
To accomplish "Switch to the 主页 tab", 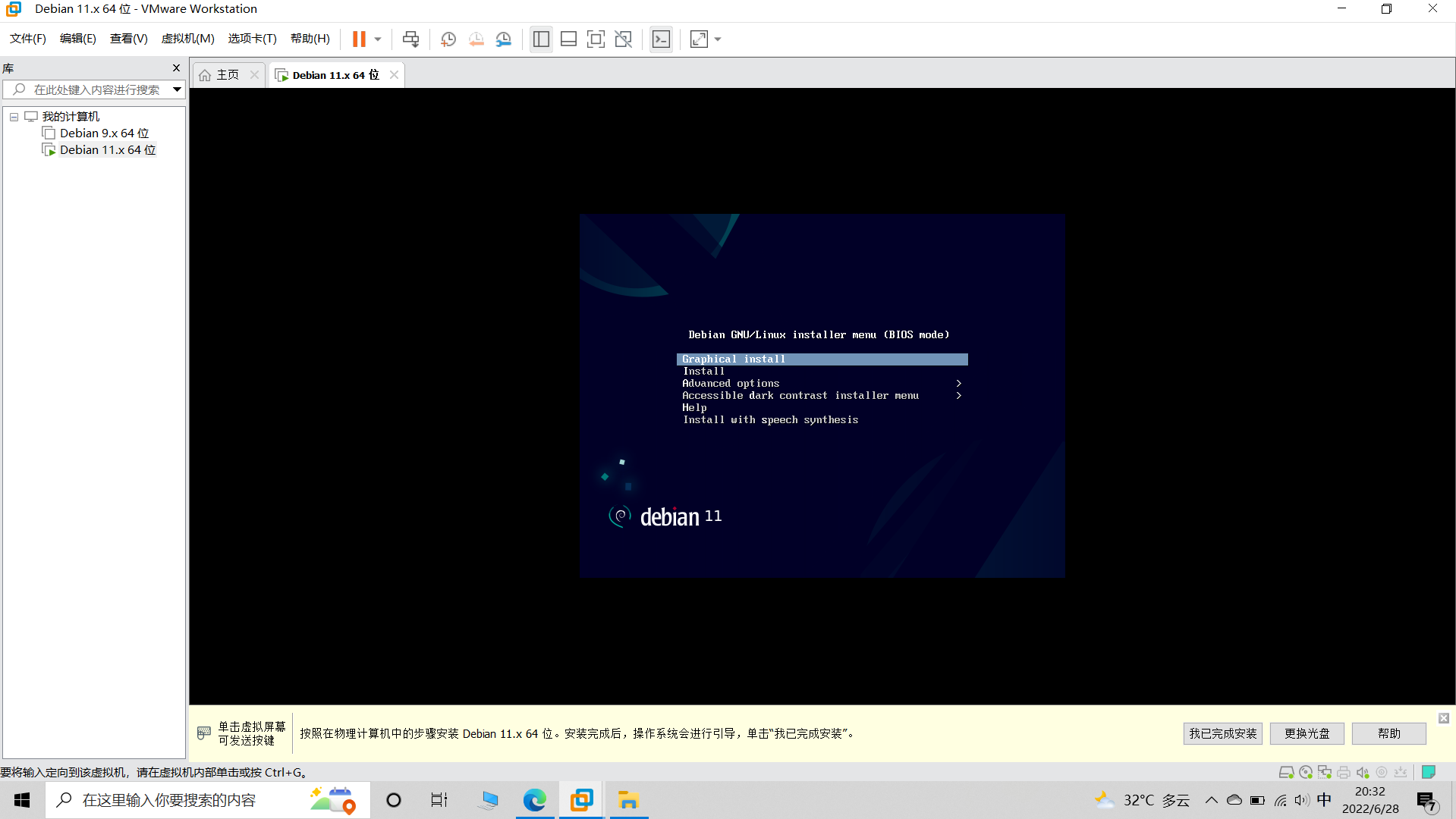I will pyautogui.click(x=220, y=74).
